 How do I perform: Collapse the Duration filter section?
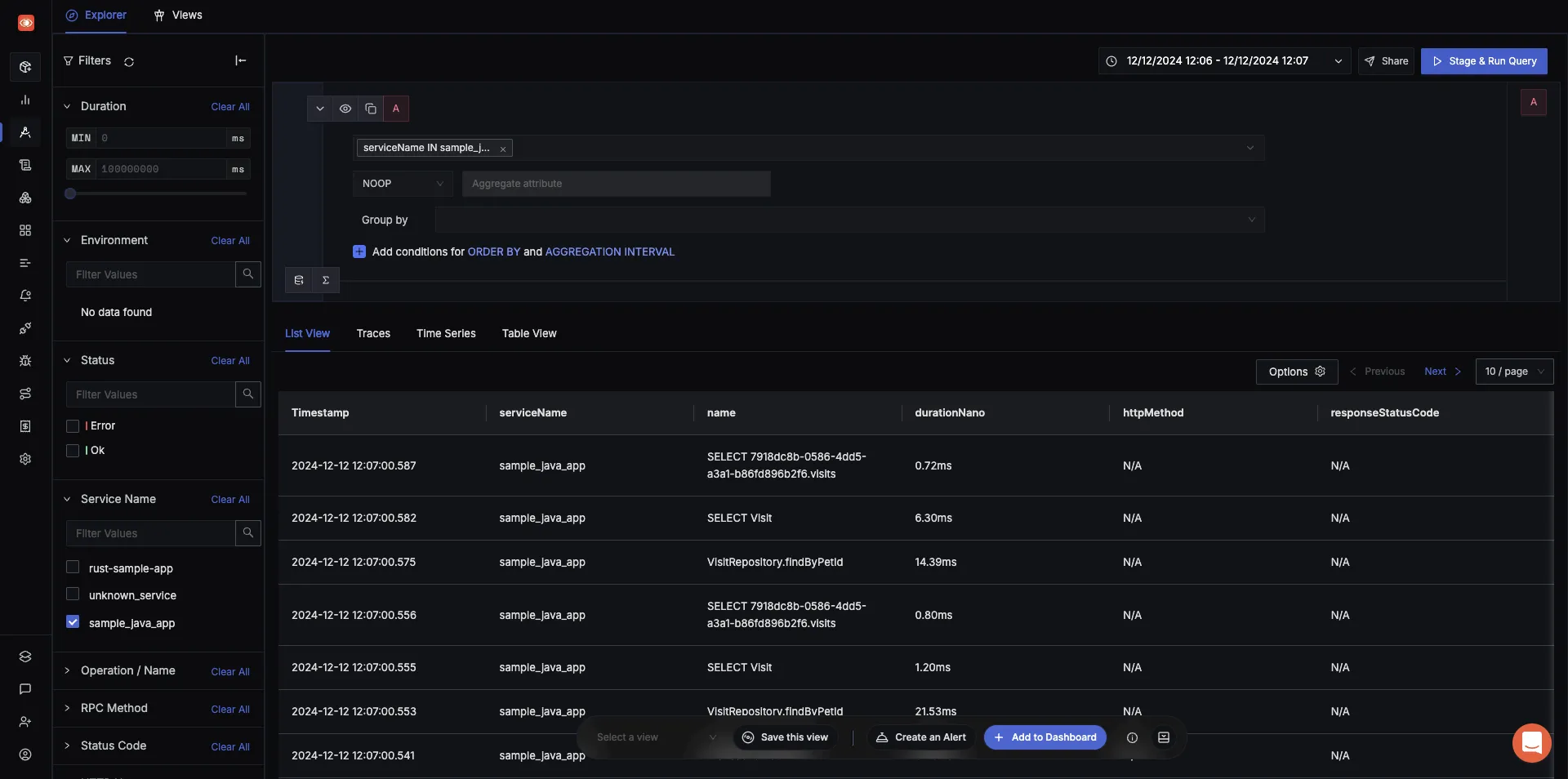(x=67, y=106)
